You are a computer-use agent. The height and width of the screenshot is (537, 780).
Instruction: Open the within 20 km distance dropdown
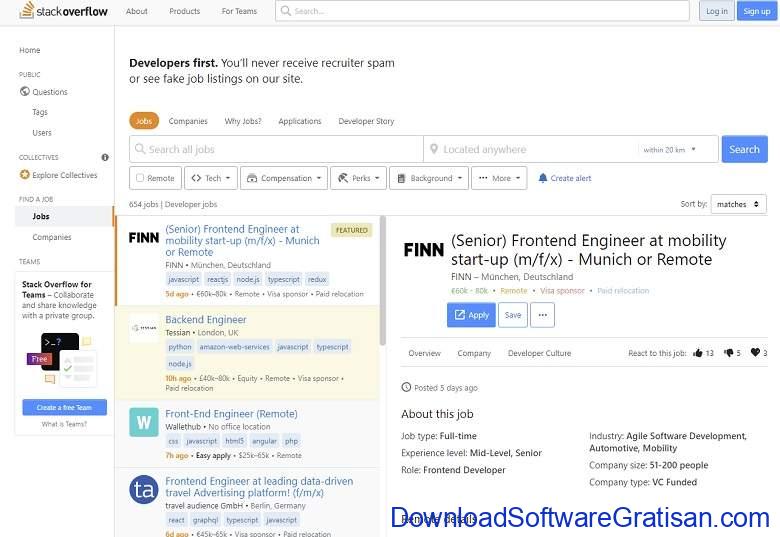tap(669, 150)
